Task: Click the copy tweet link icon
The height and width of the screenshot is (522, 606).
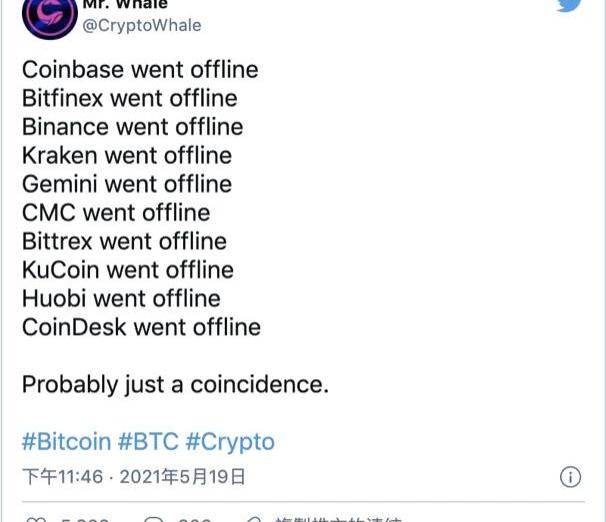Action: pos(254,519)
